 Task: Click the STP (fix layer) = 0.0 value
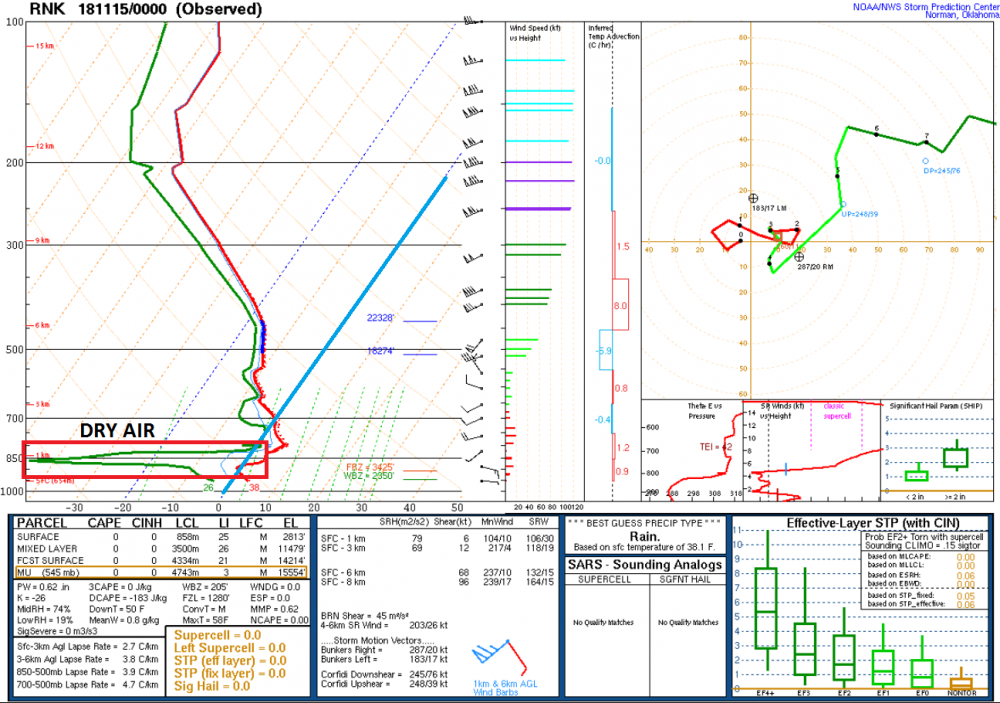[x=230, y=674]
